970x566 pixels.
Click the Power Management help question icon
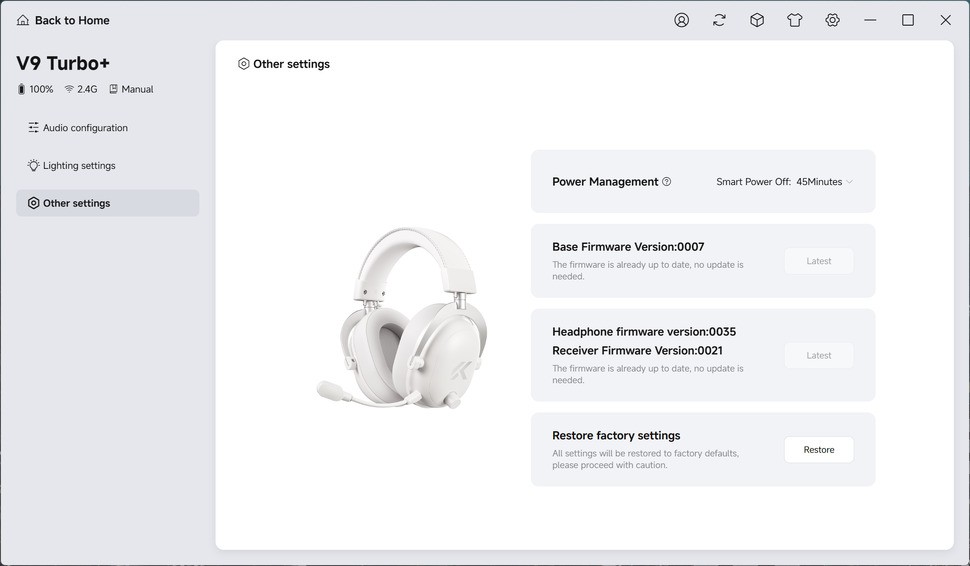tap(666, 182)
